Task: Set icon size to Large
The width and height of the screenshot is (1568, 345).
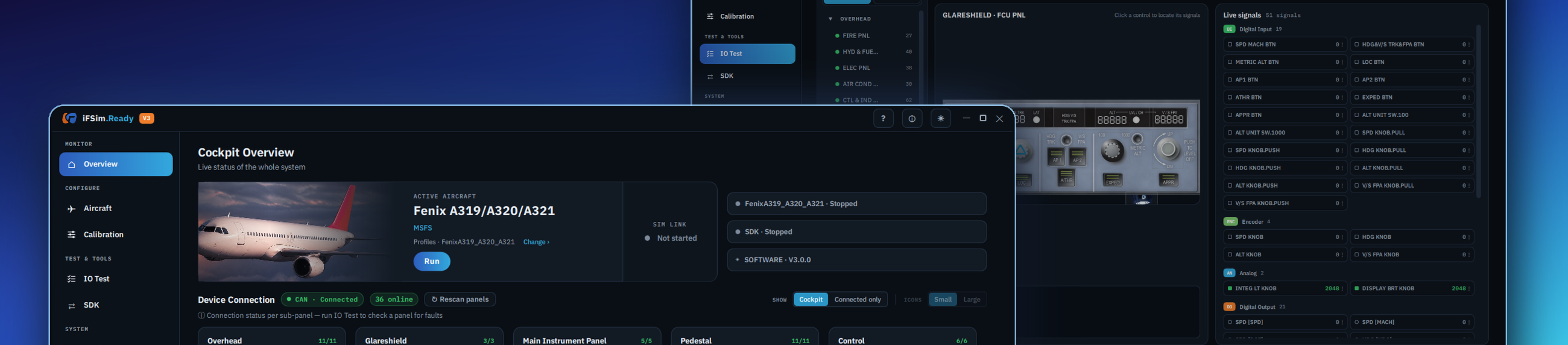Action: coord(972,299)
